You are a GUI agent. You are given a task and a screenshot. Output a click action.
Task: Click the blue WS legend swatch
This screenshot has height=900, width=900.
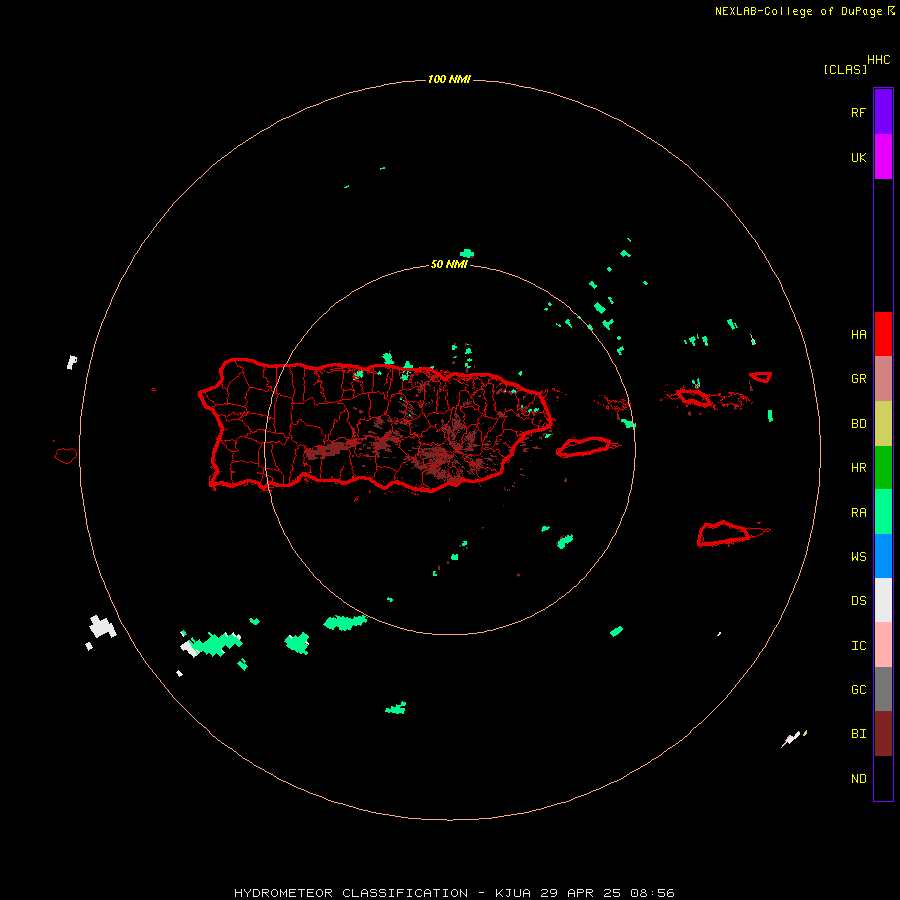pyautogui.click(x=883, y=556)
